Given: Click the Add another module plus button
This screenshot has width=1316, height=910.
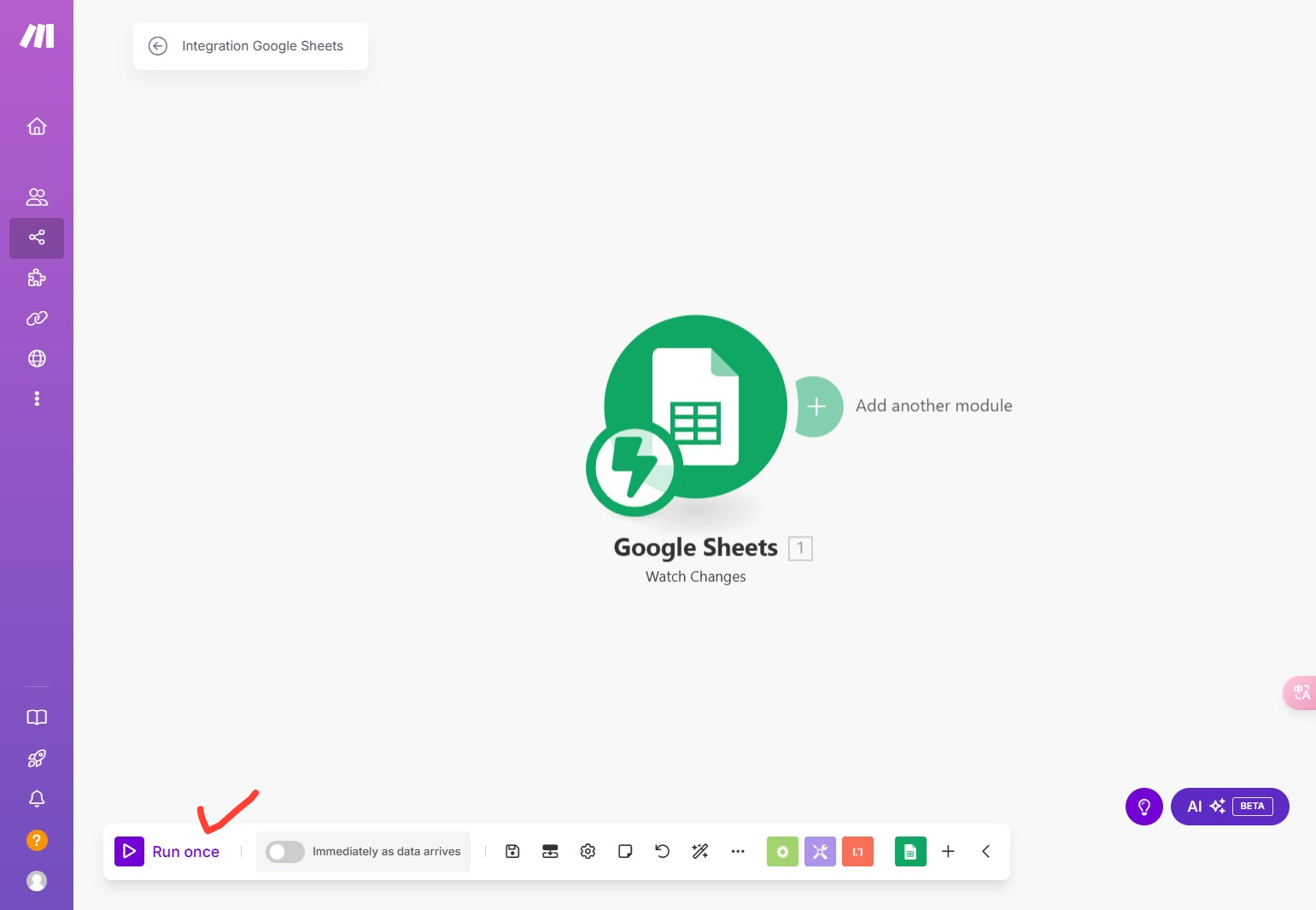Looking at the screenshot, I should click(x=817, y=407).
